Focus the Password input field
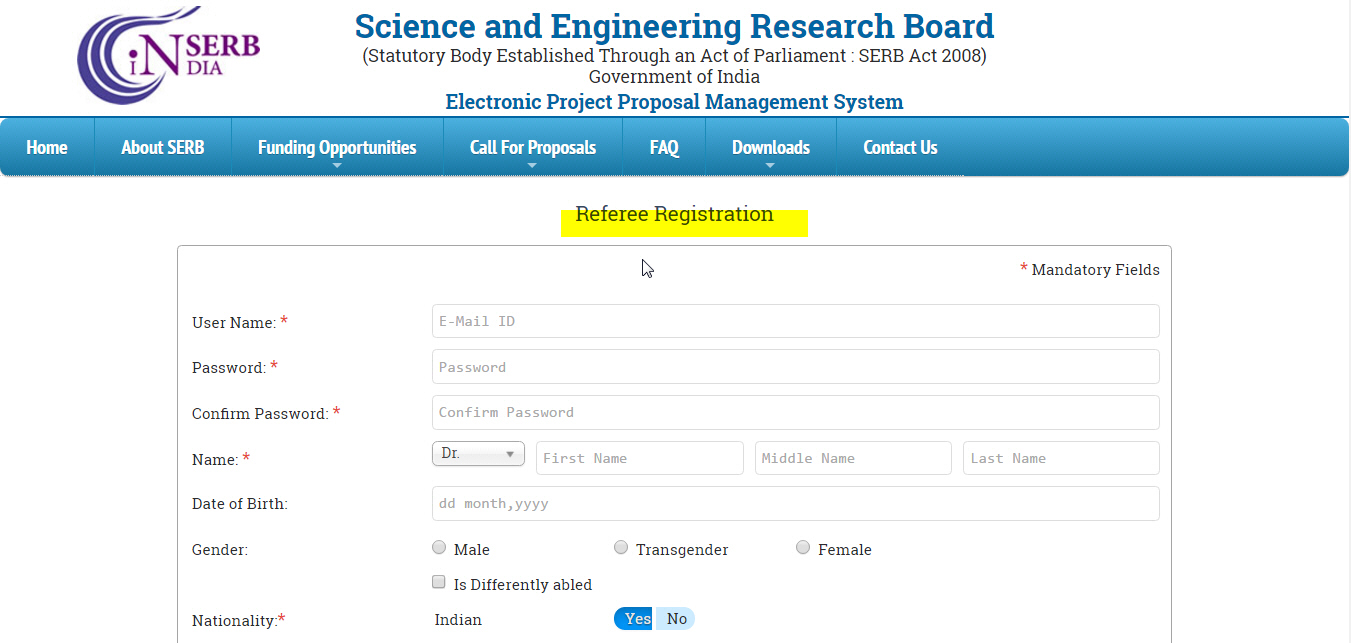The image size is (1351, 643). (795, 367)
